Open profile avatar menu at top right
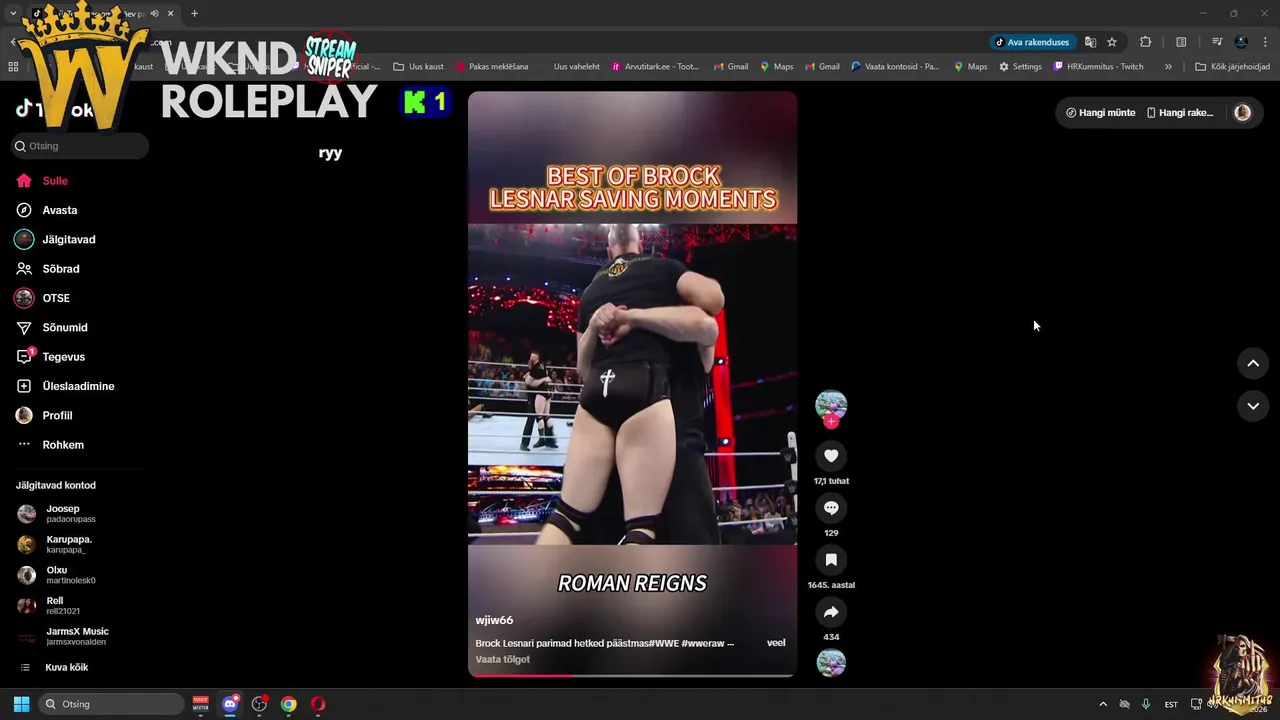Viewport: 1280px width, 720px height. coord(1242,113)
